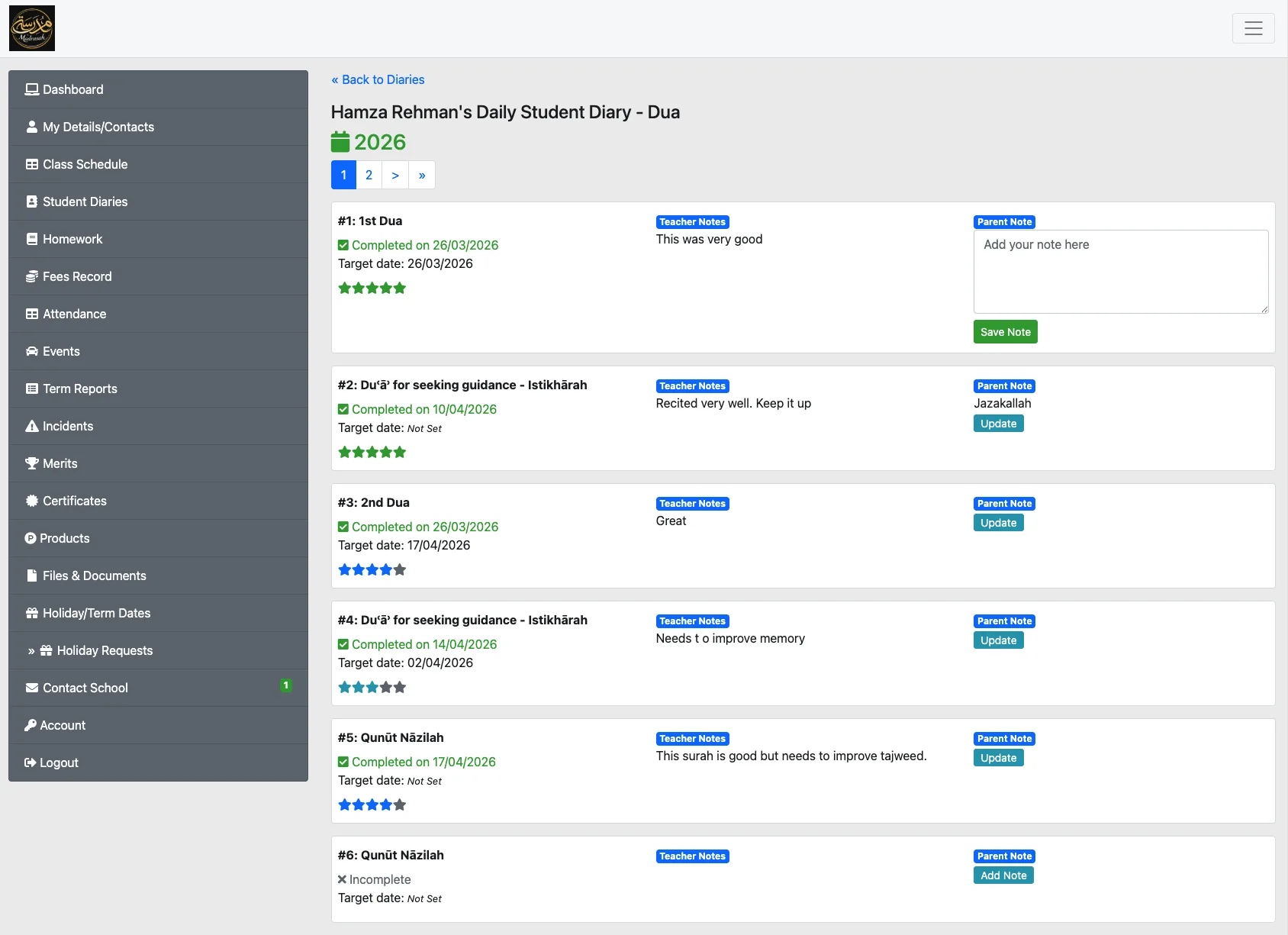Click Add Note on #6 Qunūt Nāzilah

point(1003,875)
